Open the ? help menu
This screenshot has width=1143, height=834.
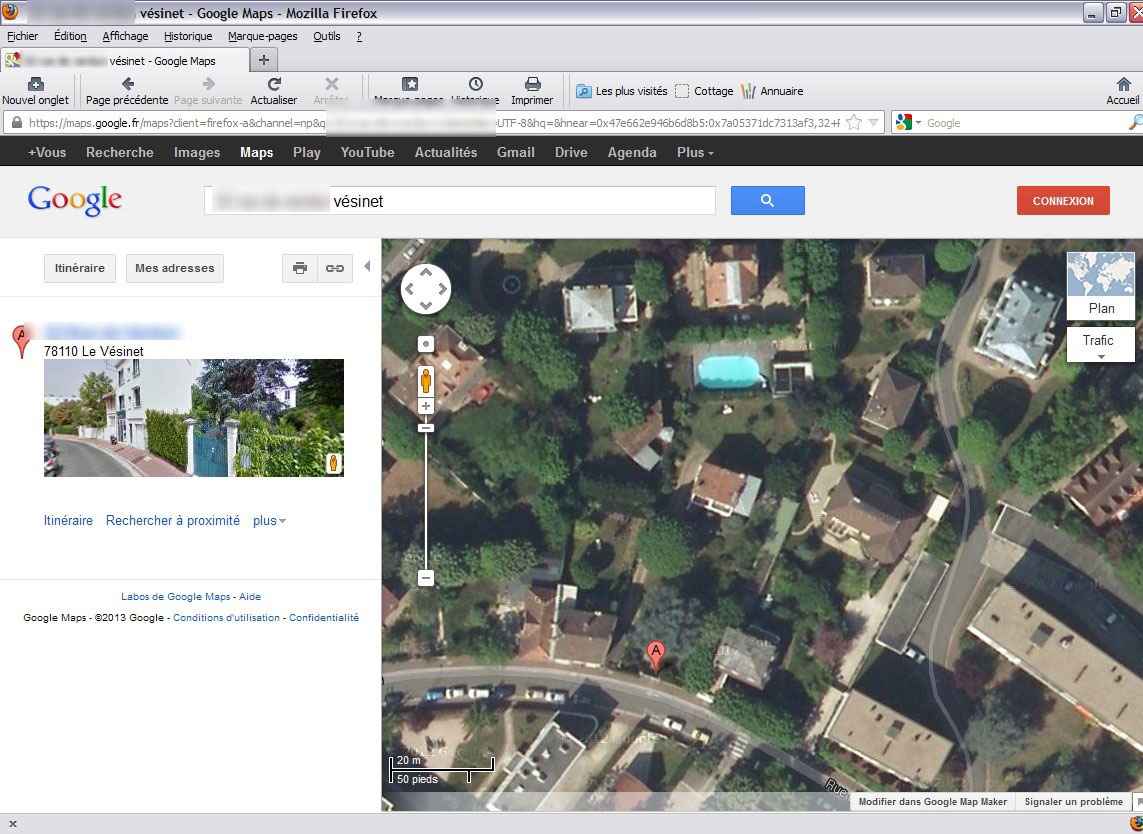click(x=359, y=36)
